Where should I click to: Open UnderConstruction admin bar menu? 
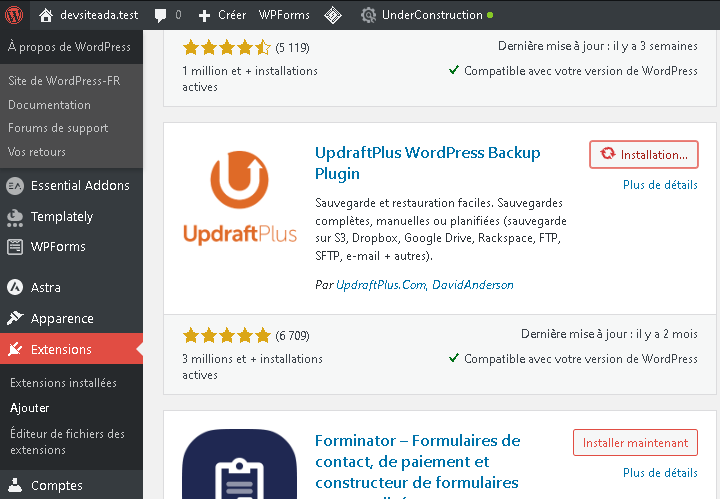(432, 15)
